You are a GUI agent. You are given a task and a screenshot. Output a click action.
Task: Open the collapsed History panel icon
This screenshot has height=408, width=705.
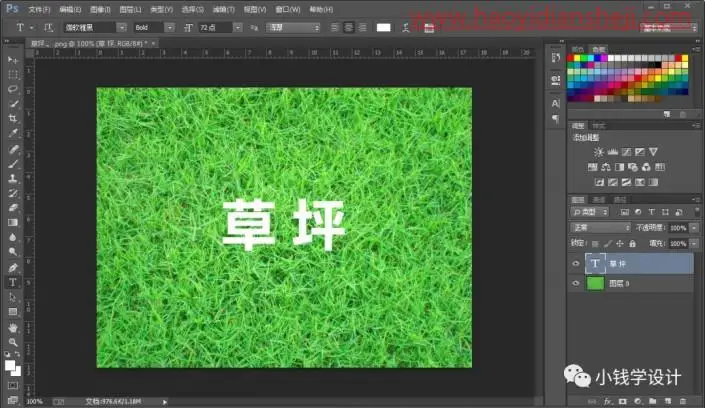coord(556,58)
